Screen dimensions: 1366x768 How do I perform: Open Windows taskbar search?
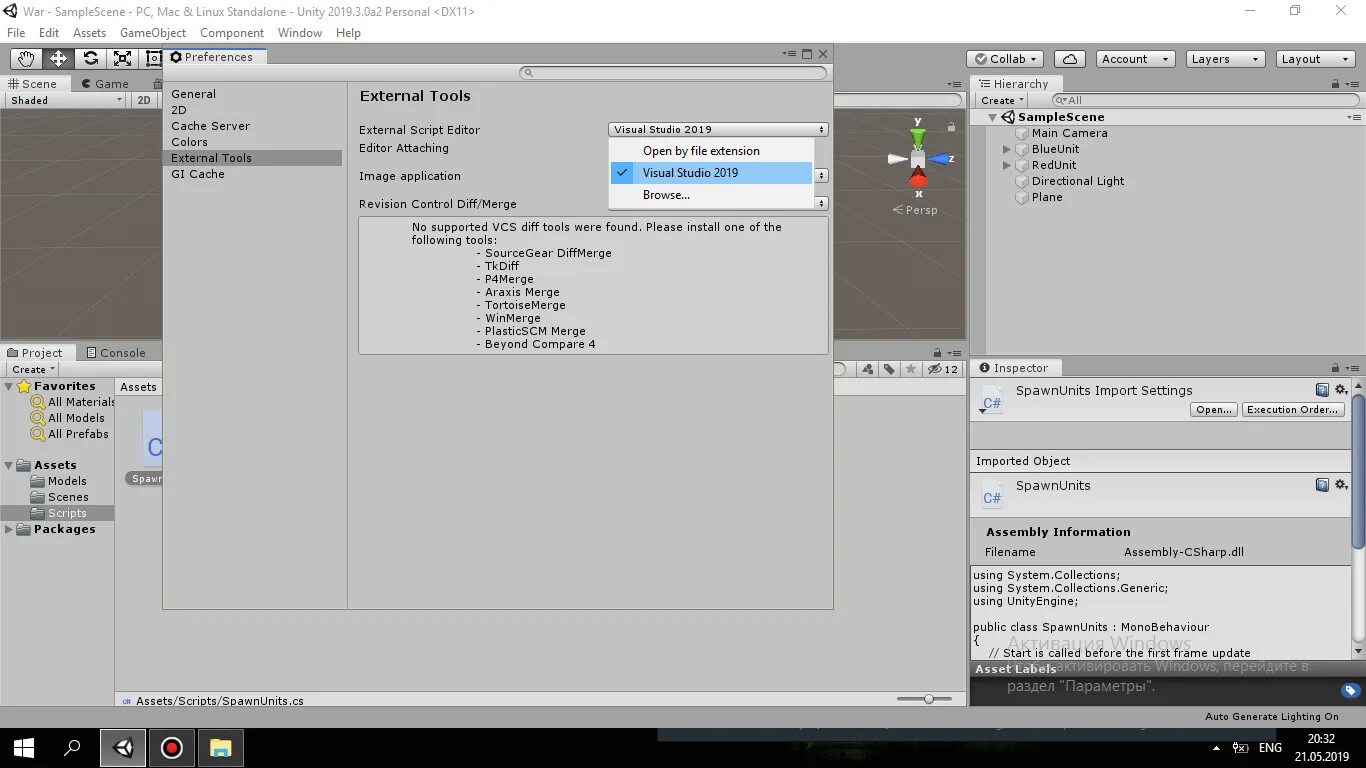tap(72, 747)
